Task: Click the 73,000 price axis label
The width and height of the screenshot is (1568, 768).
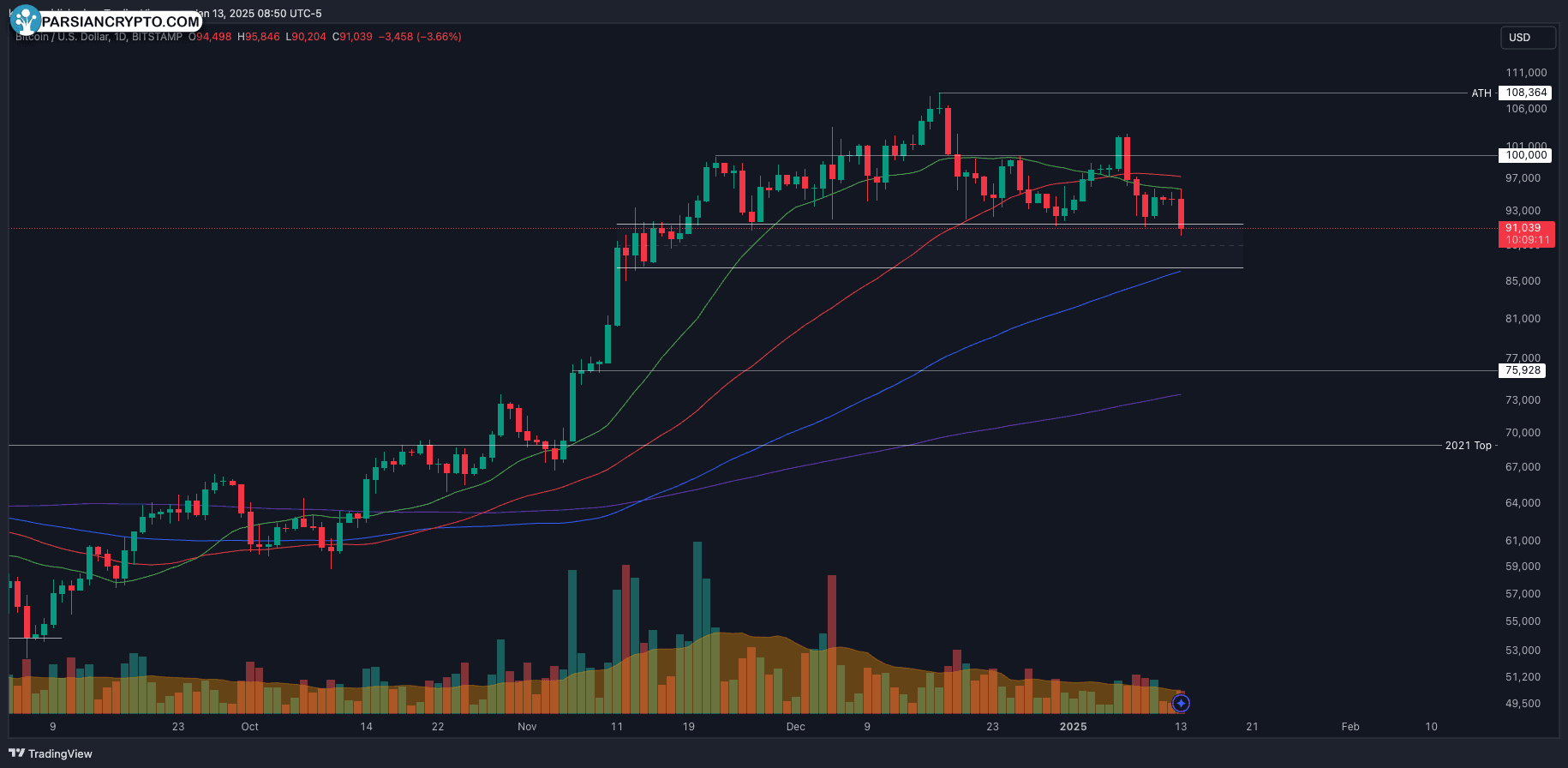Action: [x=1523, y=400]
